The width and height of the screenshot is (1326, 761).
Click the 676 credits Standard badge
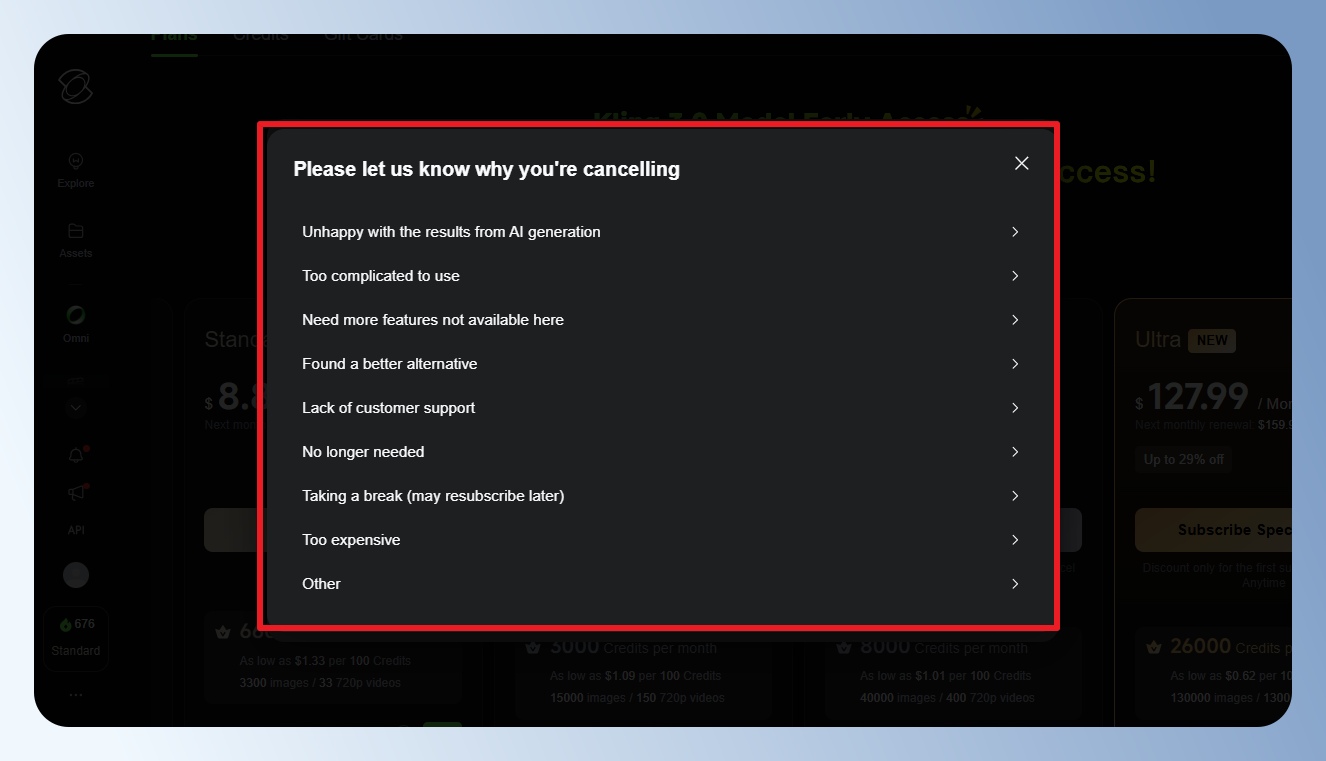point(76,637)
